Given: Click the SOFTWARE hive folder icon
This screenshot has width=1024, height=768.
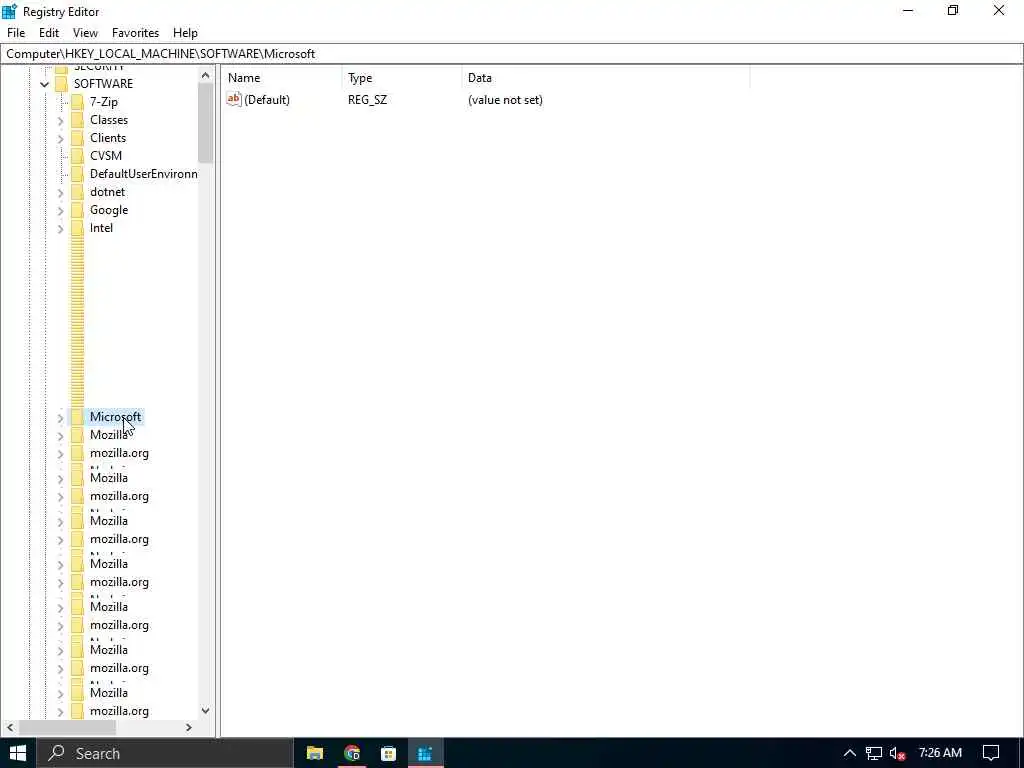Looking at the screenshot, I should click(x=61, y=84).
